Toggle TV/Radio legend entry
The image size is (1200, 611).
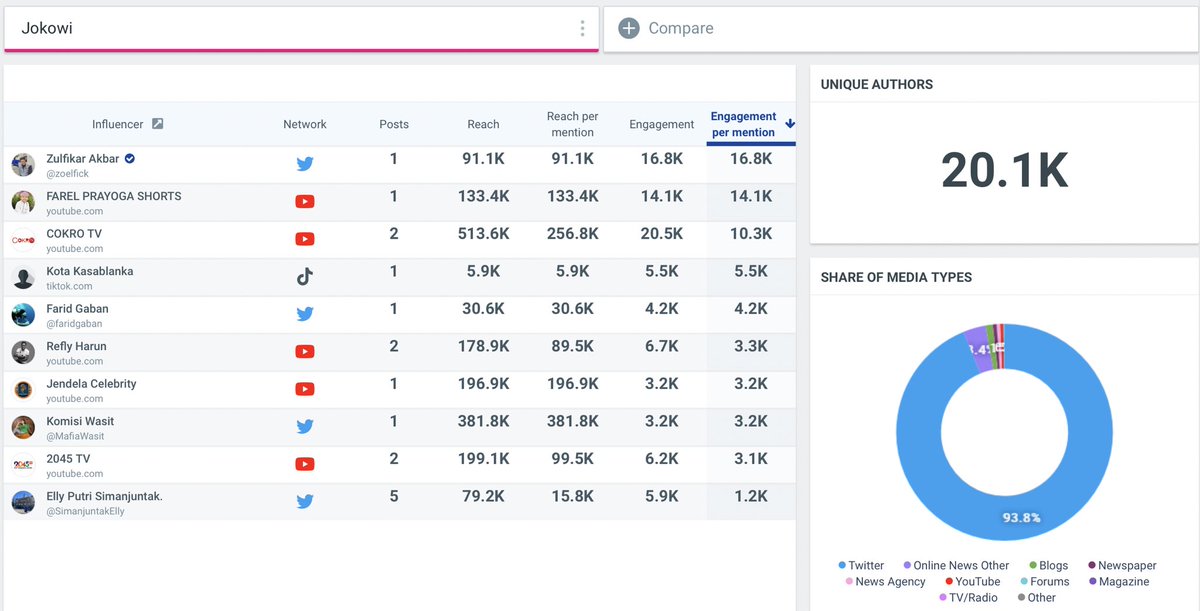968,597
